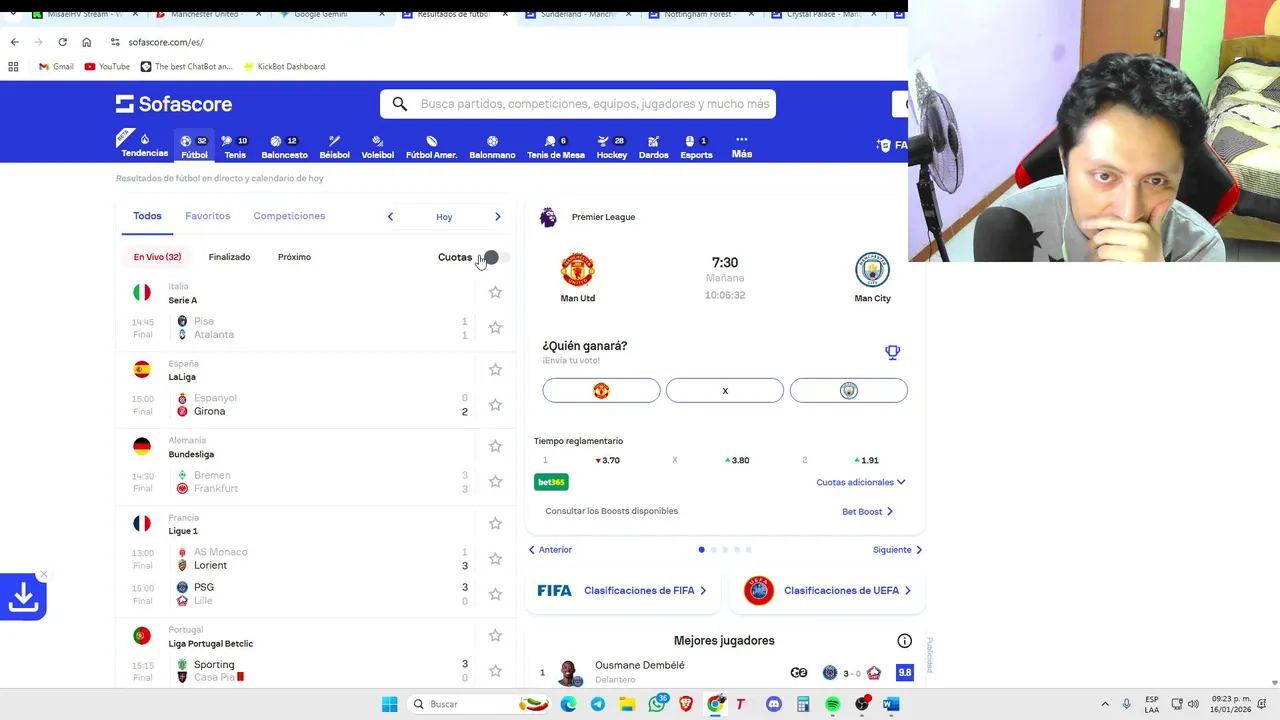Open the Tenis de Mesa section

pos(555,146)
